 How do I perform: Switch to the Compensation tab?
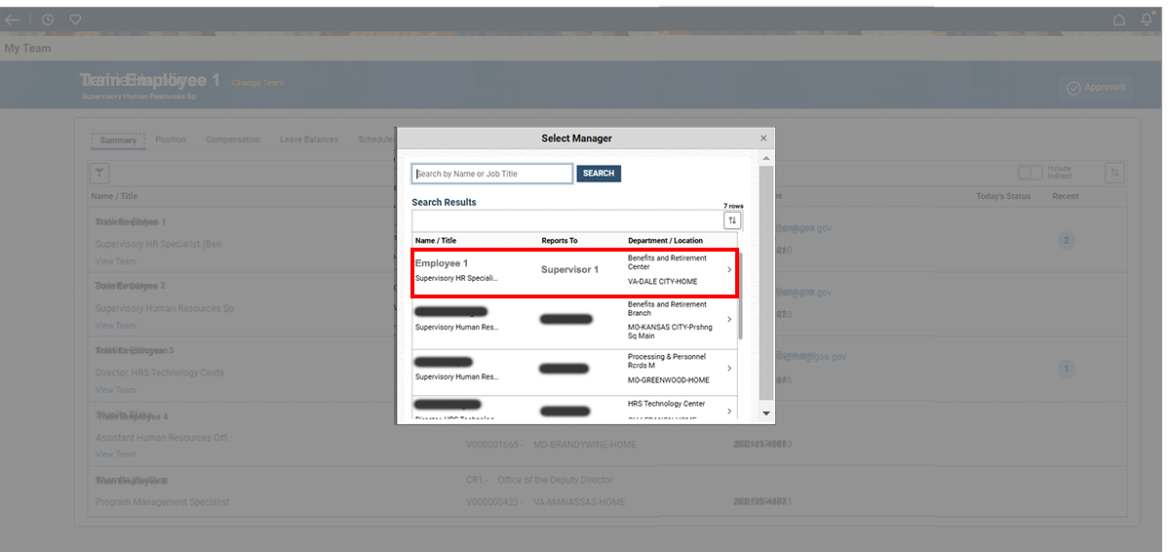233,139
